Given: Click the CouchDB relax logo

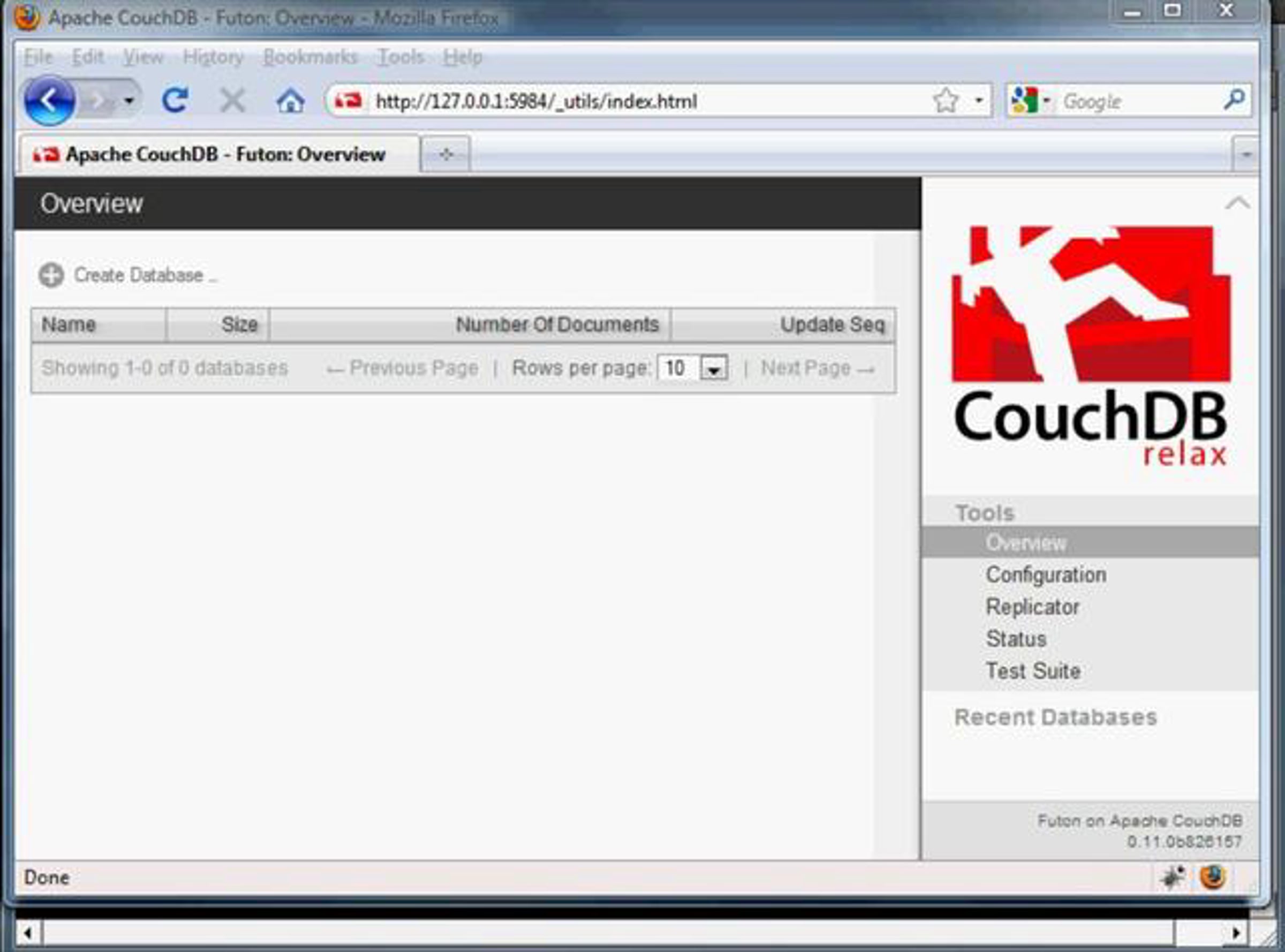Looking at the screenshot, I should 1091,346.
